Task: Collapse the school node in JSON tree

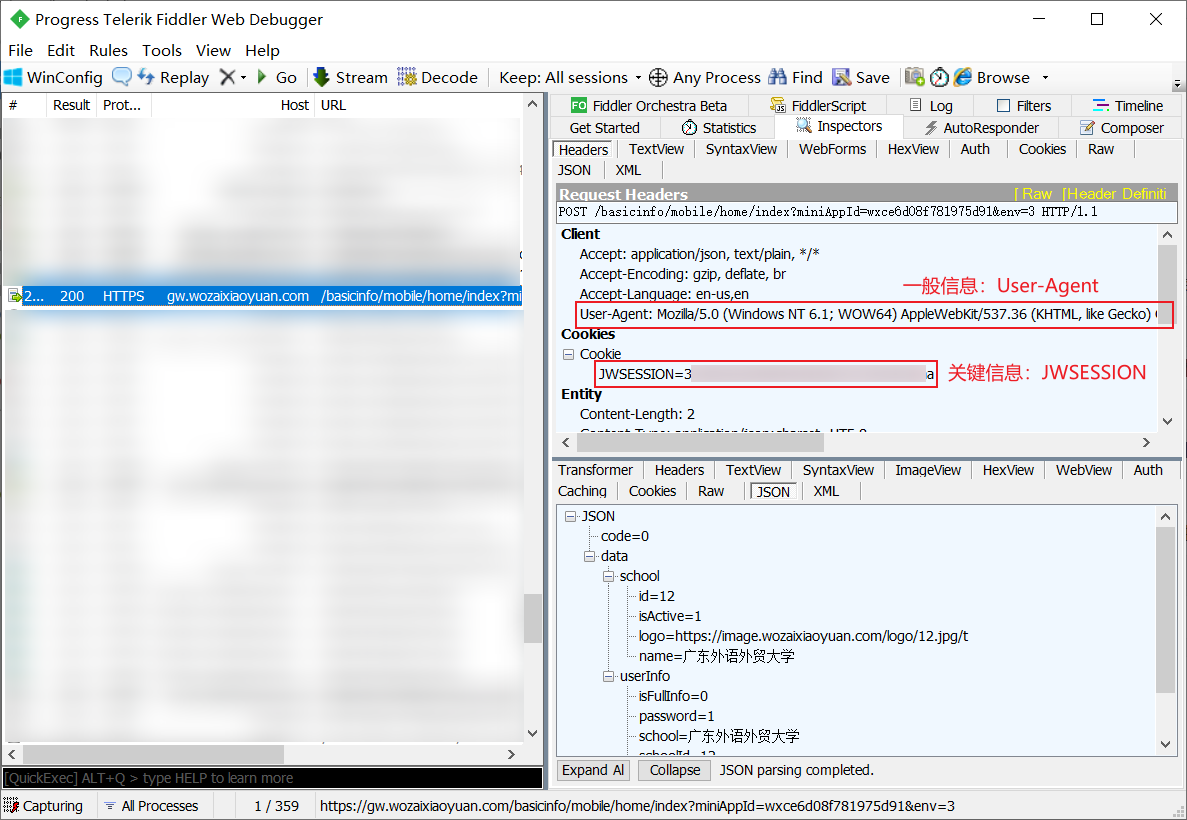Action: (x=607, y=576)
